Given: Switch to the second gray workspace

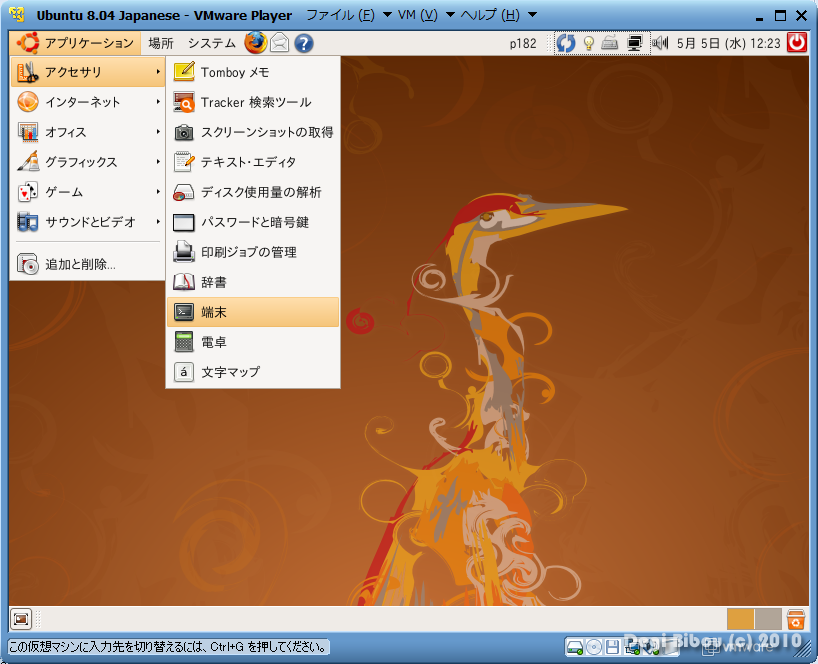Looking at the screenshot, I should [768, 619].
